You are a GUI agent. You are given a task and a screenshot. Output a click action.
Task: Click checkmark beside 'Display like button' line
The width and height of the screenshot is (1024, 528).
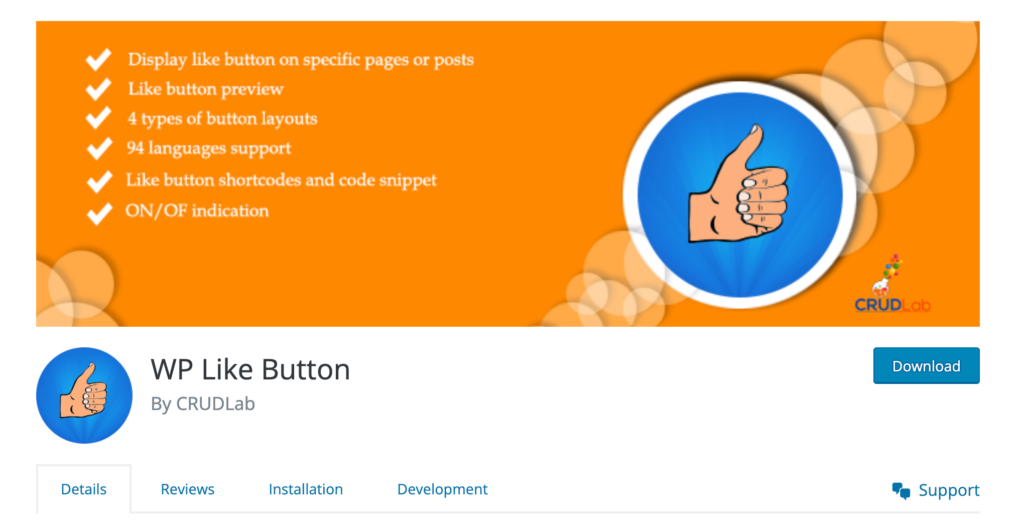pos(99,59)
